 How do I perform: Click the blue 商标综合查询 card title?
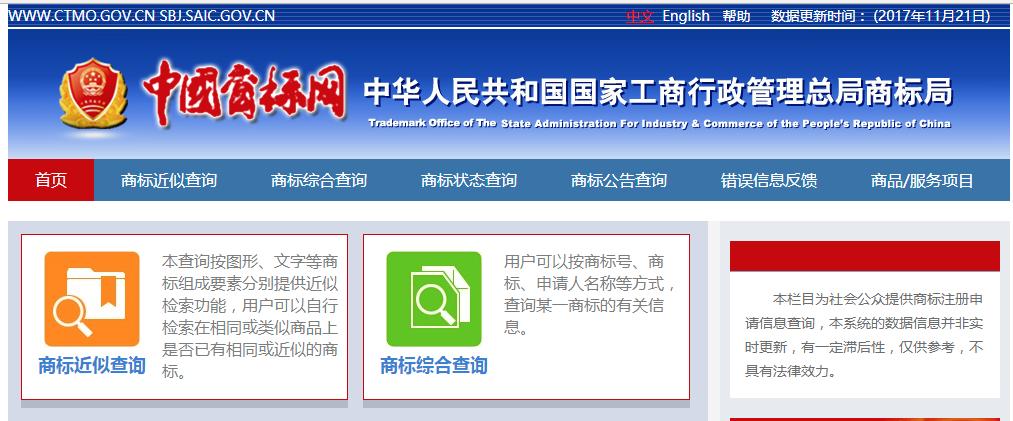(x=433, y=365)
